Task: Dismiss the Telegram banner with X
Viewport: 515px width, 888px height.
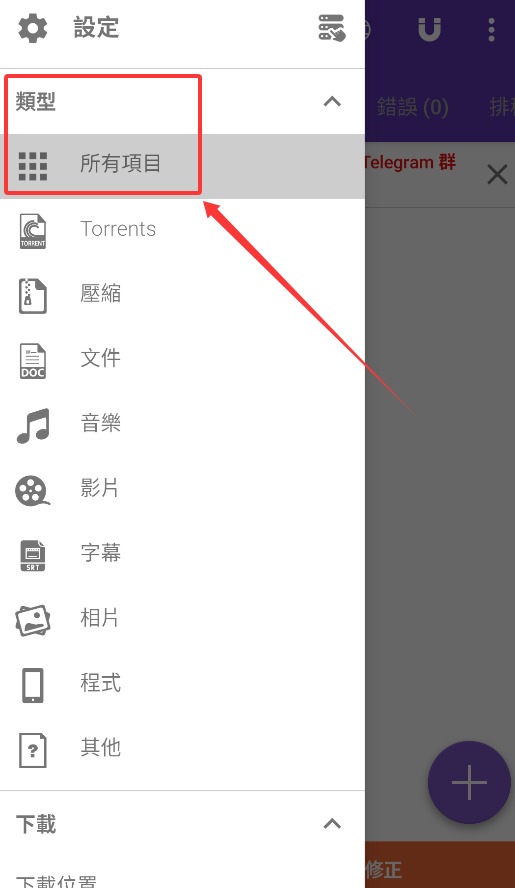Action: tap(497, 174)
